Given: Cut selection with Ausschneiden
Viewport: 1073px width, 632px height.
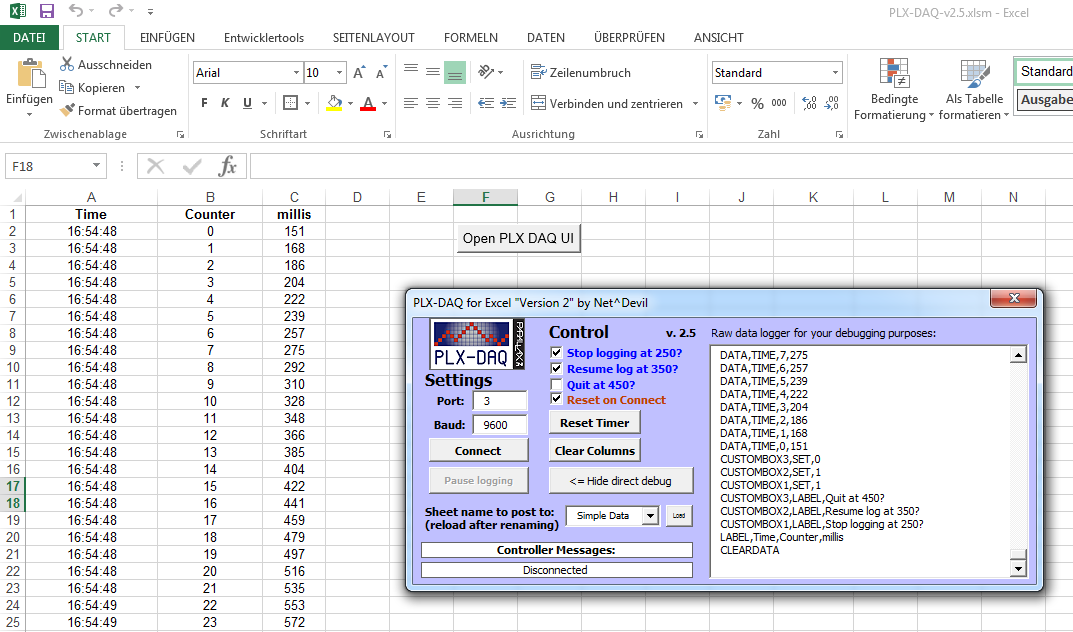Looking at the screenshot, I should click(105, 64).
